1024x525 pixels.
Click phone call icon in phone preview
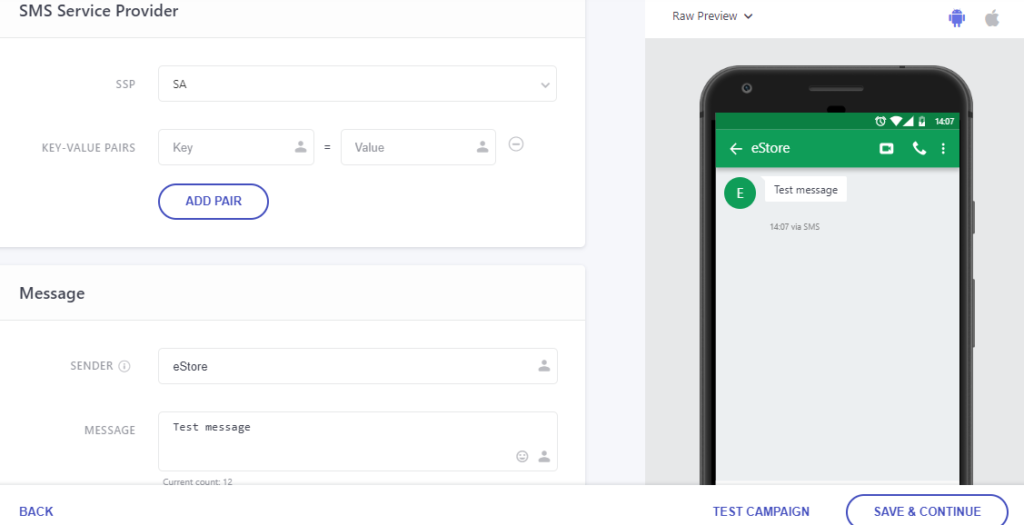(919, 148)
